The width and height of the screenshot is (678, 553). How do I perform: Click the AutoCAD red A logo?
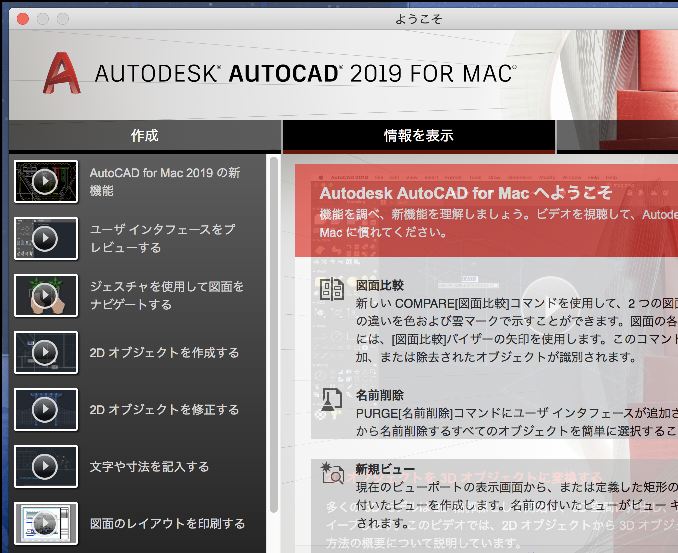pyautogui.click(x=61, y=73)
